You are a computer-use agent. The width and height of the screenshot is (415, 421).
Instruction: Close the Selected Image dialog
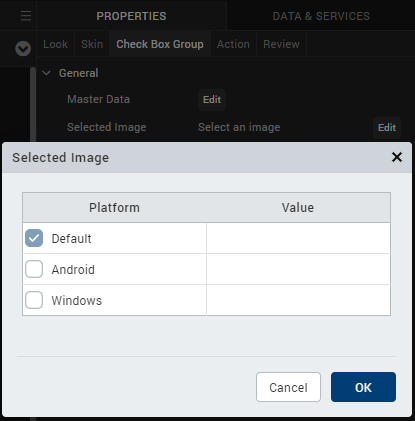(397, 157)
